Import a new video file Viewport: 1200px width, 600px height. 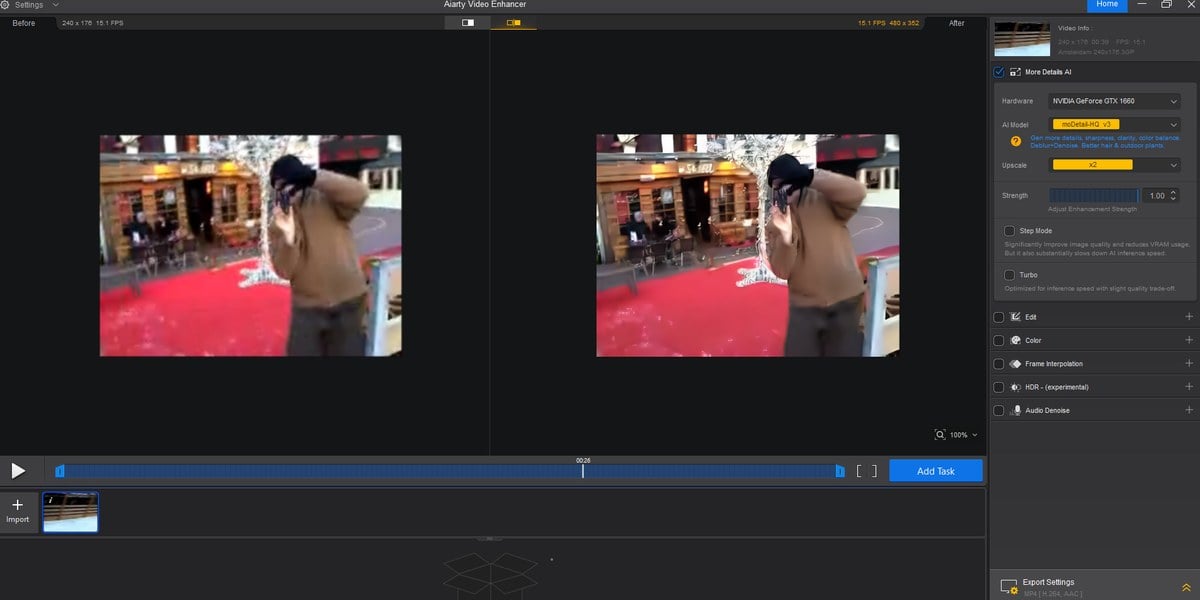(x=18, y=511)
